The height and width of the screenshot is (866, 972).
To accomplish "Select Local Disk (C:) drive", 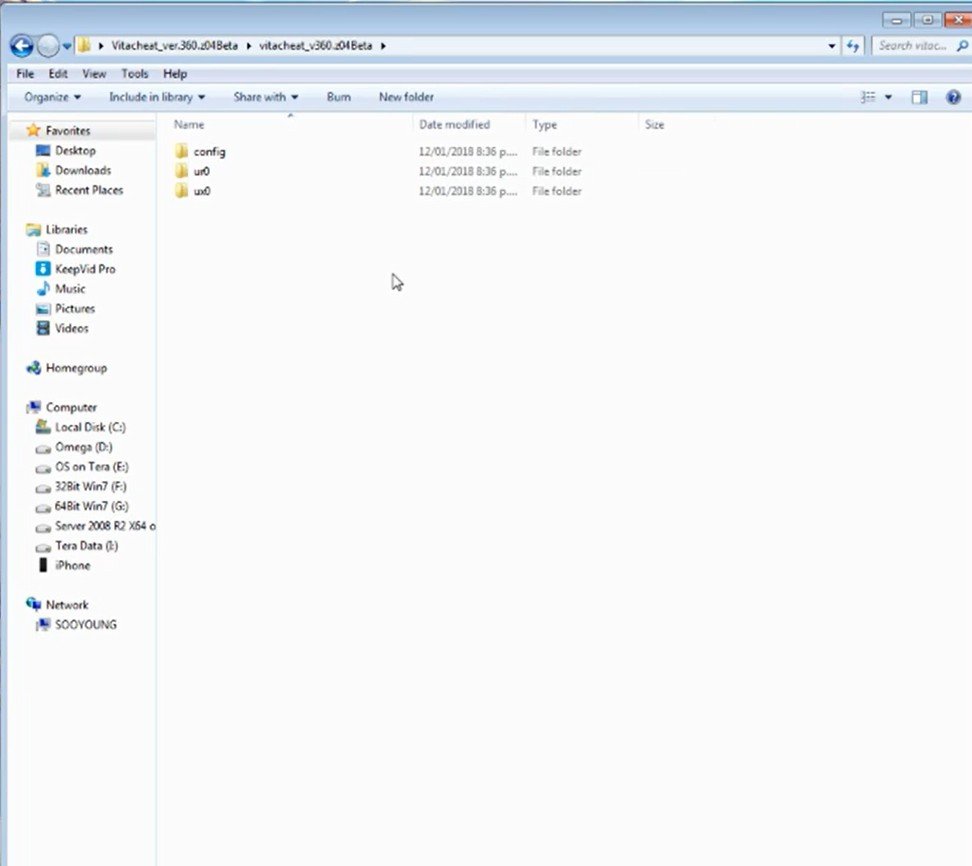I will pos(89,427).
